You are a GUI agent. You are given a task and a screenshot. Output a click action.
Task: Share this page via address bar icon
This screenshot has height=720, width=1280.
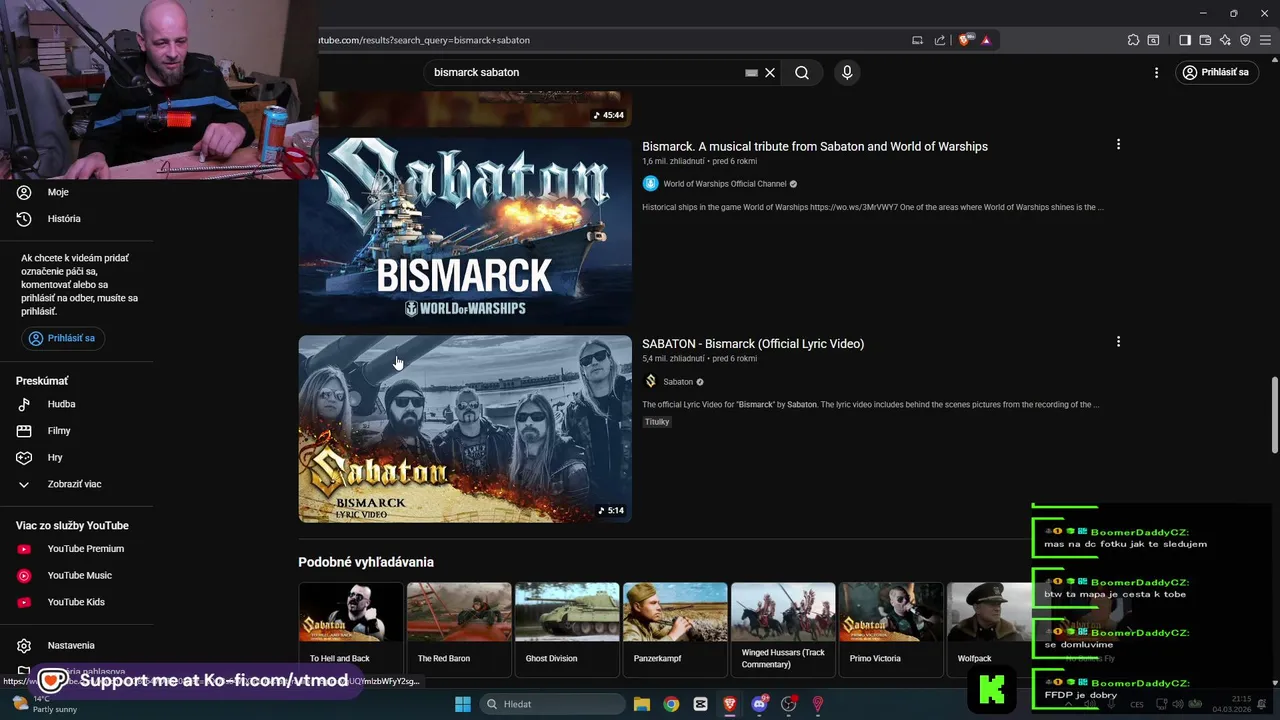[940, 40]
